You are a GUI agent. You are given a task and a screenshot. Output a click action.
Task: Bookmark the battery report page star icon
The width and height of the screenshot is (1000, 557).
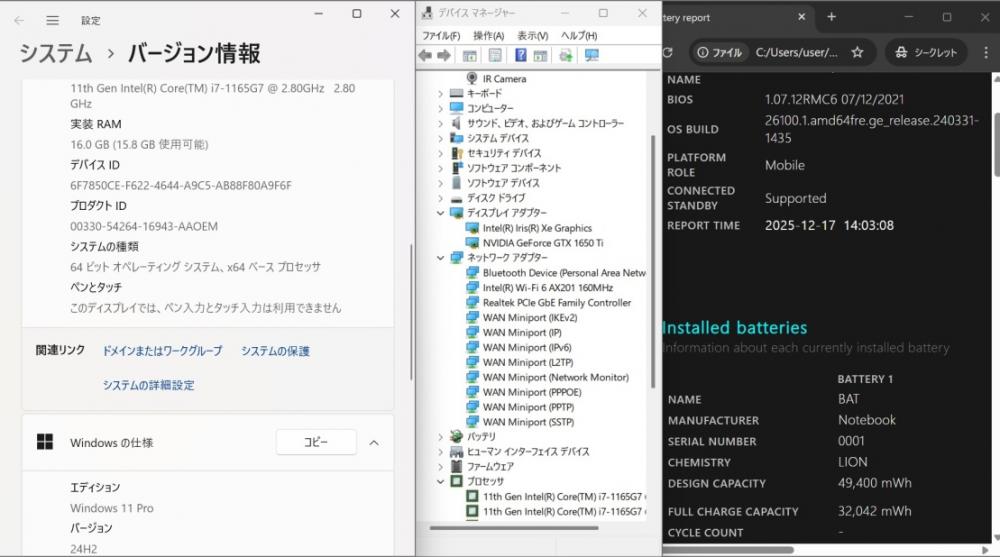[x=857, y=52]
